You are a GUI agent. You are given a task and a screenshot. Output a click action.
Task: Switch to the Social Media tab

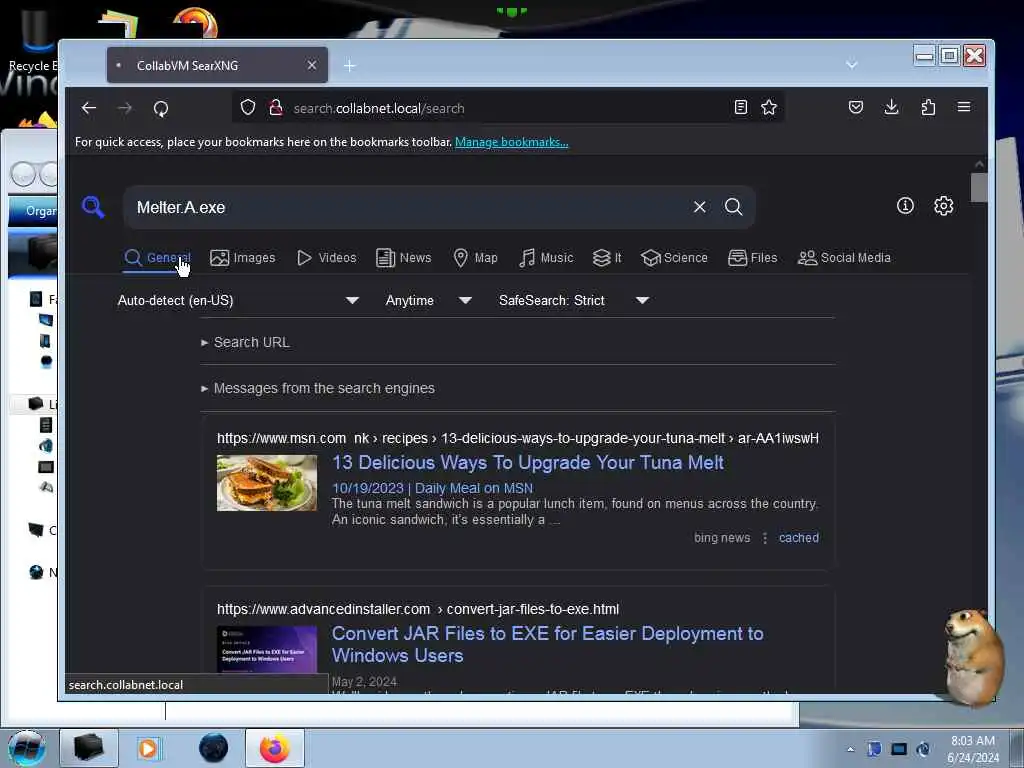click(x=844, y=257)
